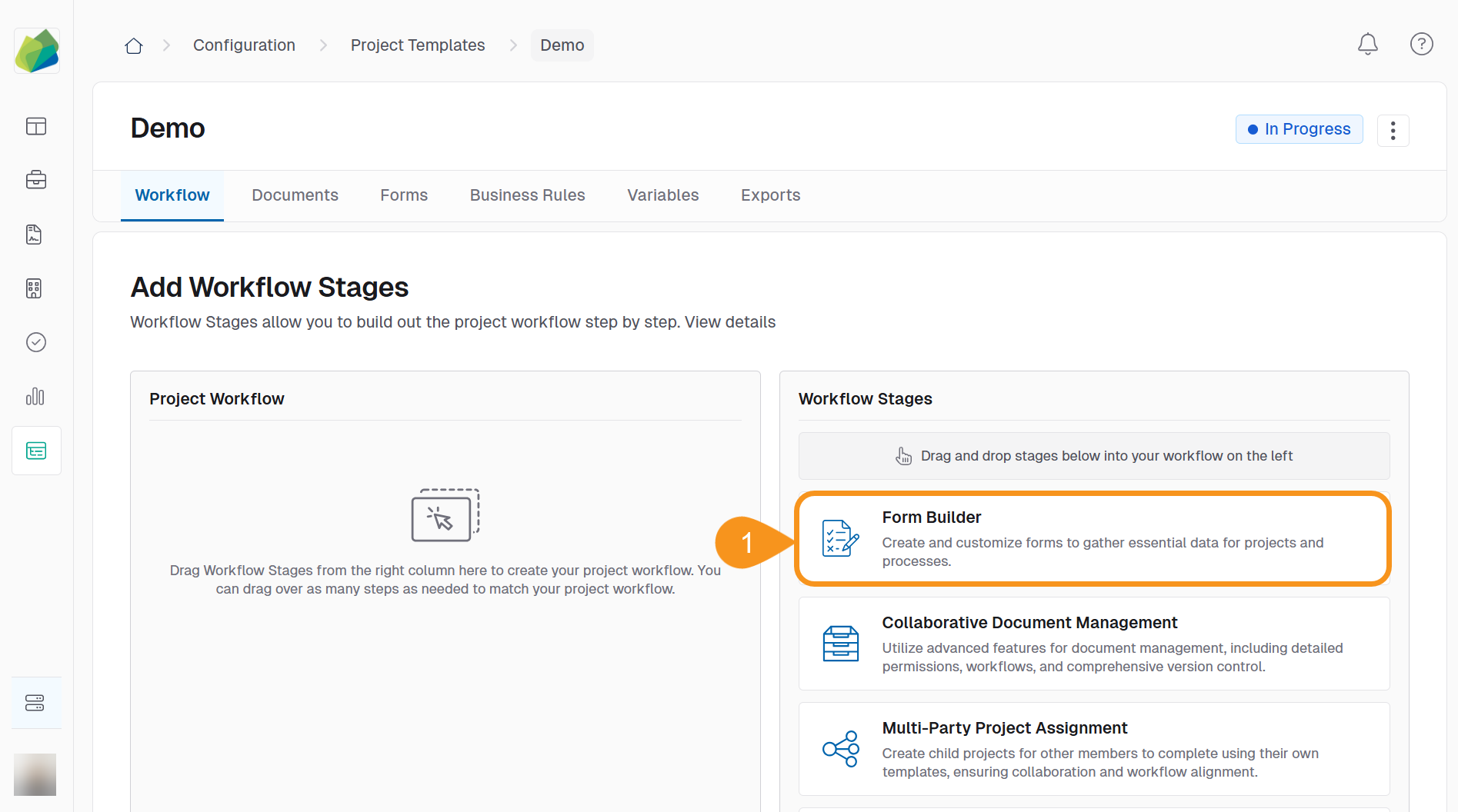Click the notification bell icon
Viewport: 1458px width, 812px height.
[x=1368, y=45]
